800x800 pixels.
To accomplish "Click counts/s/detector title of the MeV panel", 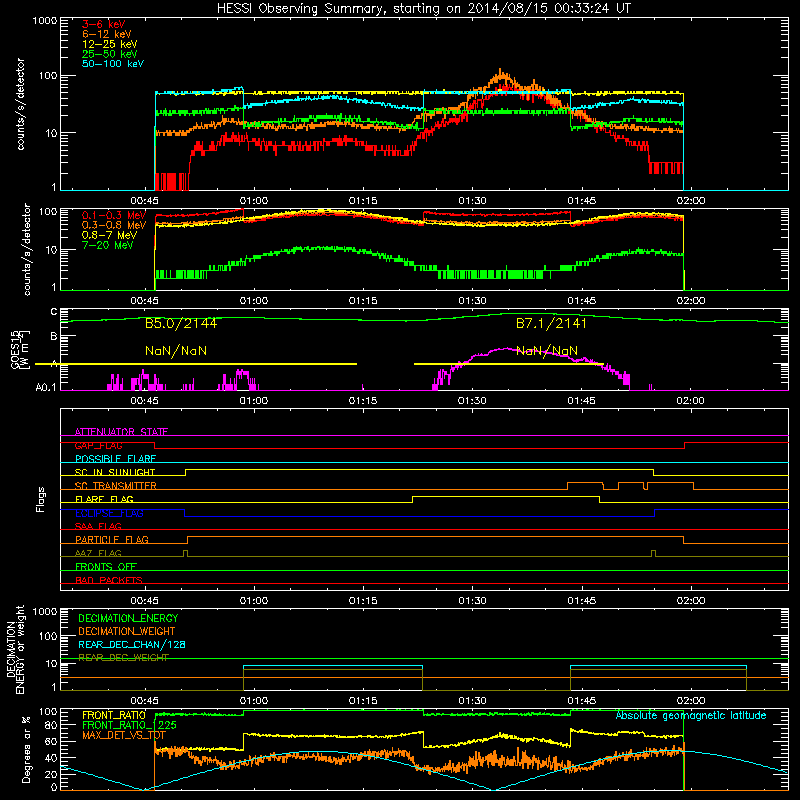I will 27,249.
